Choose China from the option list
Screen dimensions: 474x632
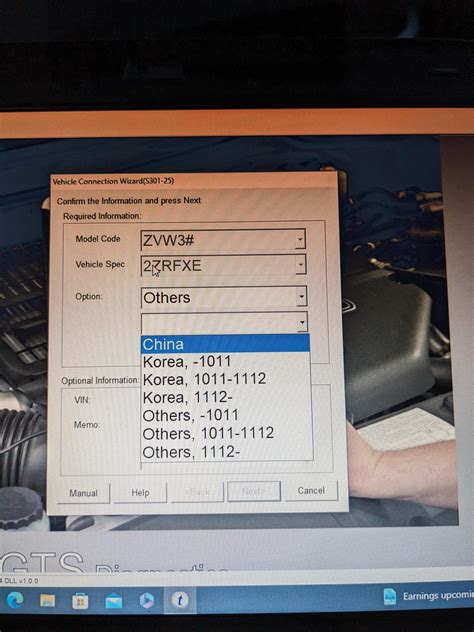[225, 344]
